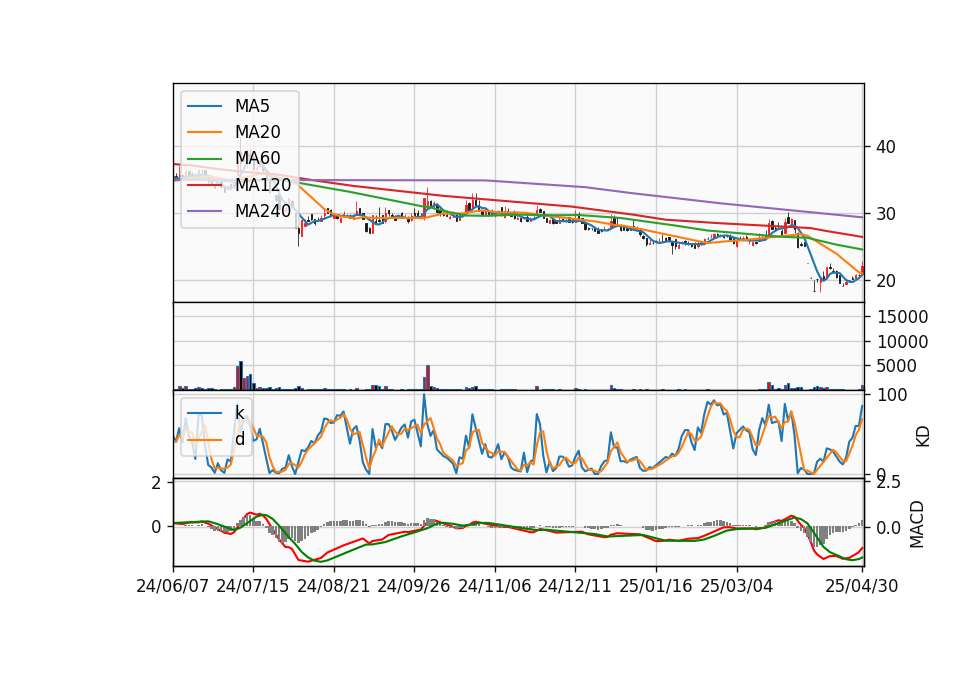Click the MA240 legend label
This screenshot has width=960, height=690.
coord(263,211)
